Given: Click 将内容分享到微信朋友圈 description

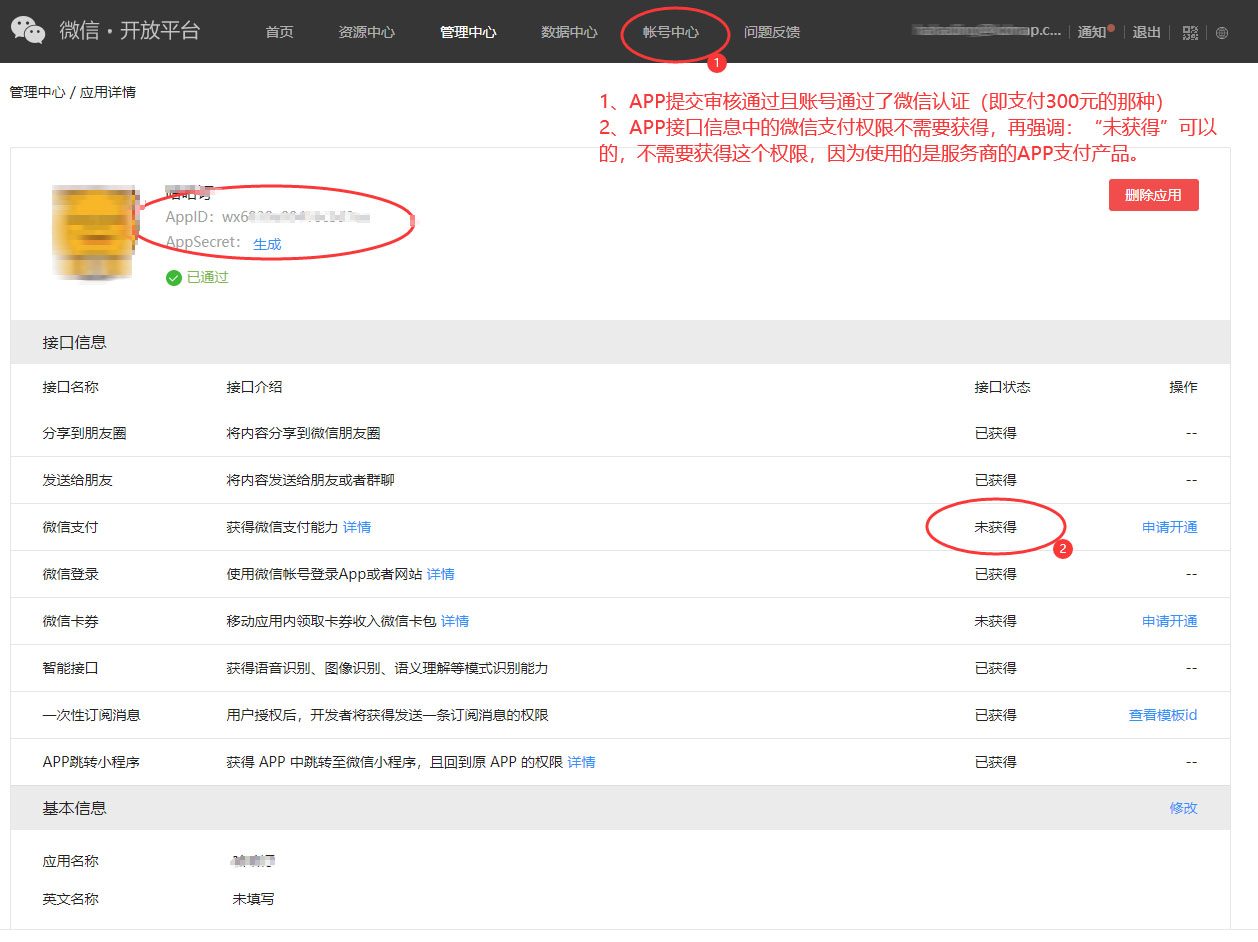Looking at the screenshot, I should [304, 433].
